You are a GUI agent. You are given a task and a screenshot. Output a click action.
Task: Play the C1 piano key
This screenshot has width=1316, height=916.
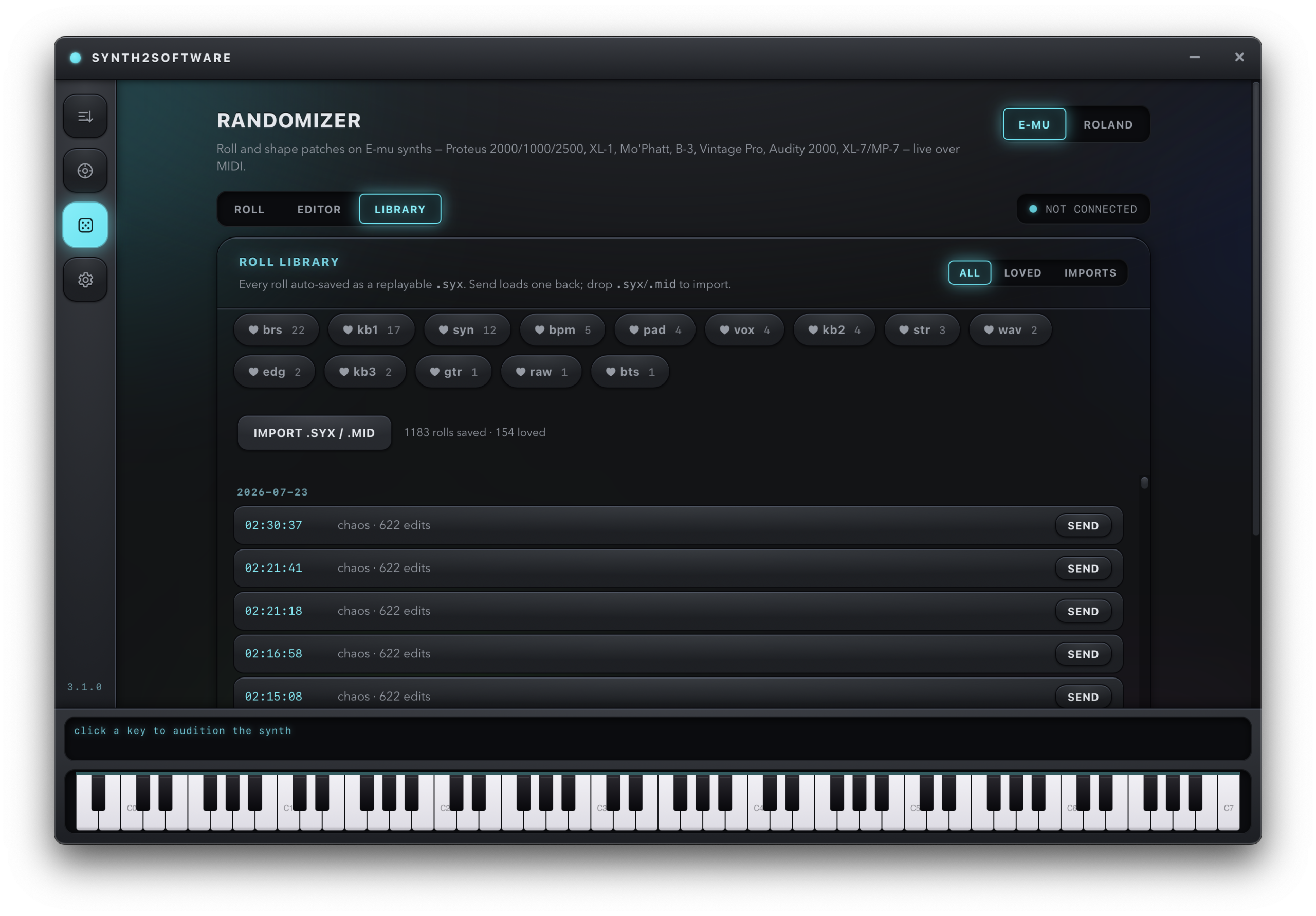[x=288, y=802]
